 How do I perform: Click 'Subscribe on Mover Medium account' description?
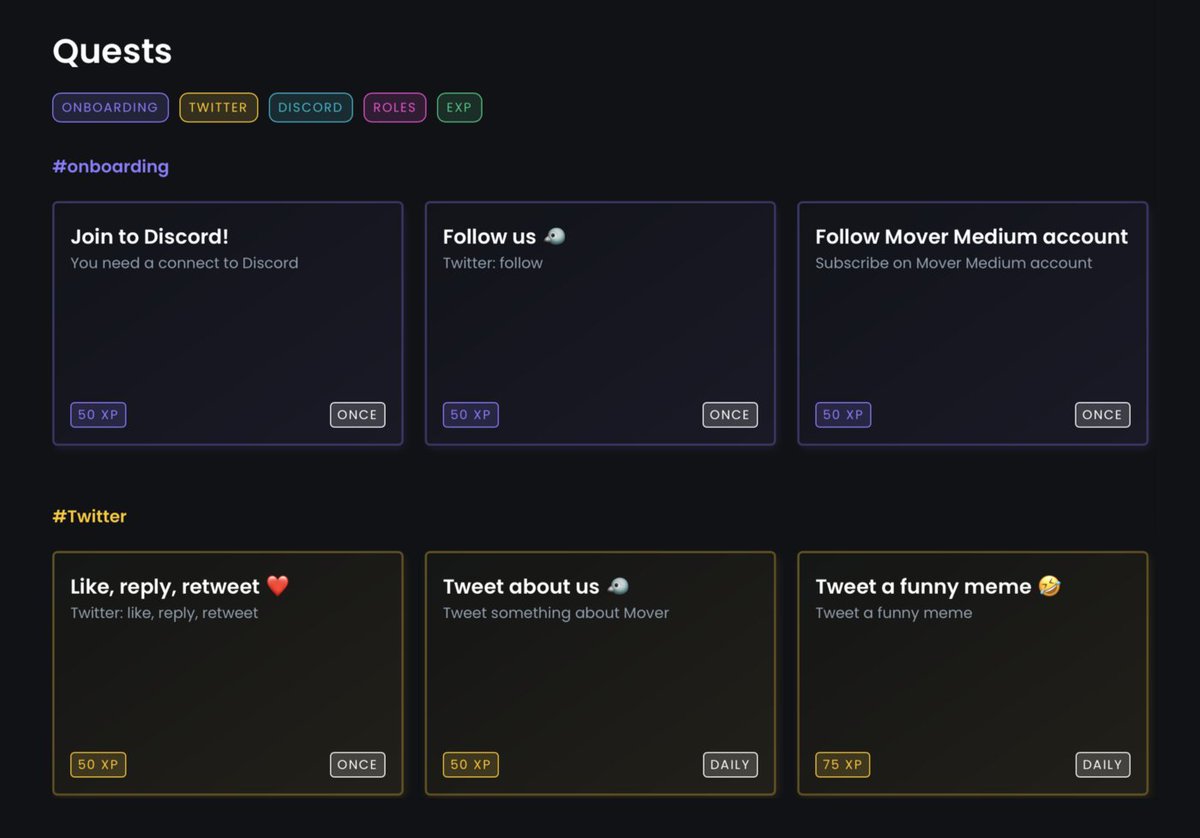[x=954, y=263]
